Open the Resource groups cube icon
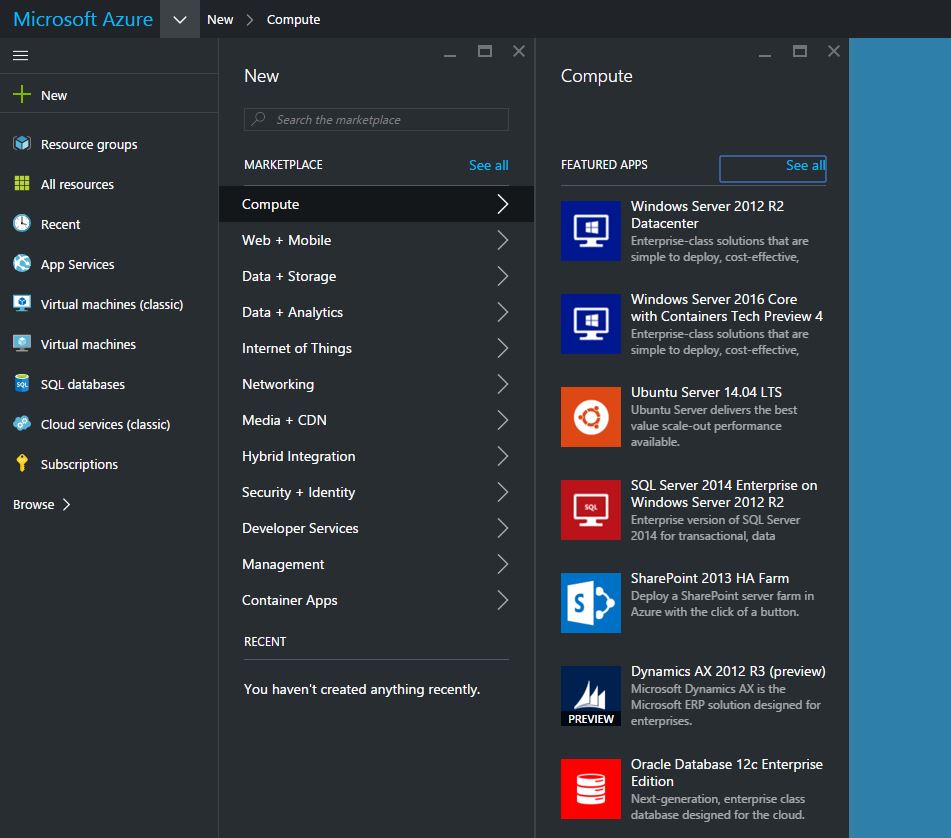This screenshot has width=951, height=838. 22,144
